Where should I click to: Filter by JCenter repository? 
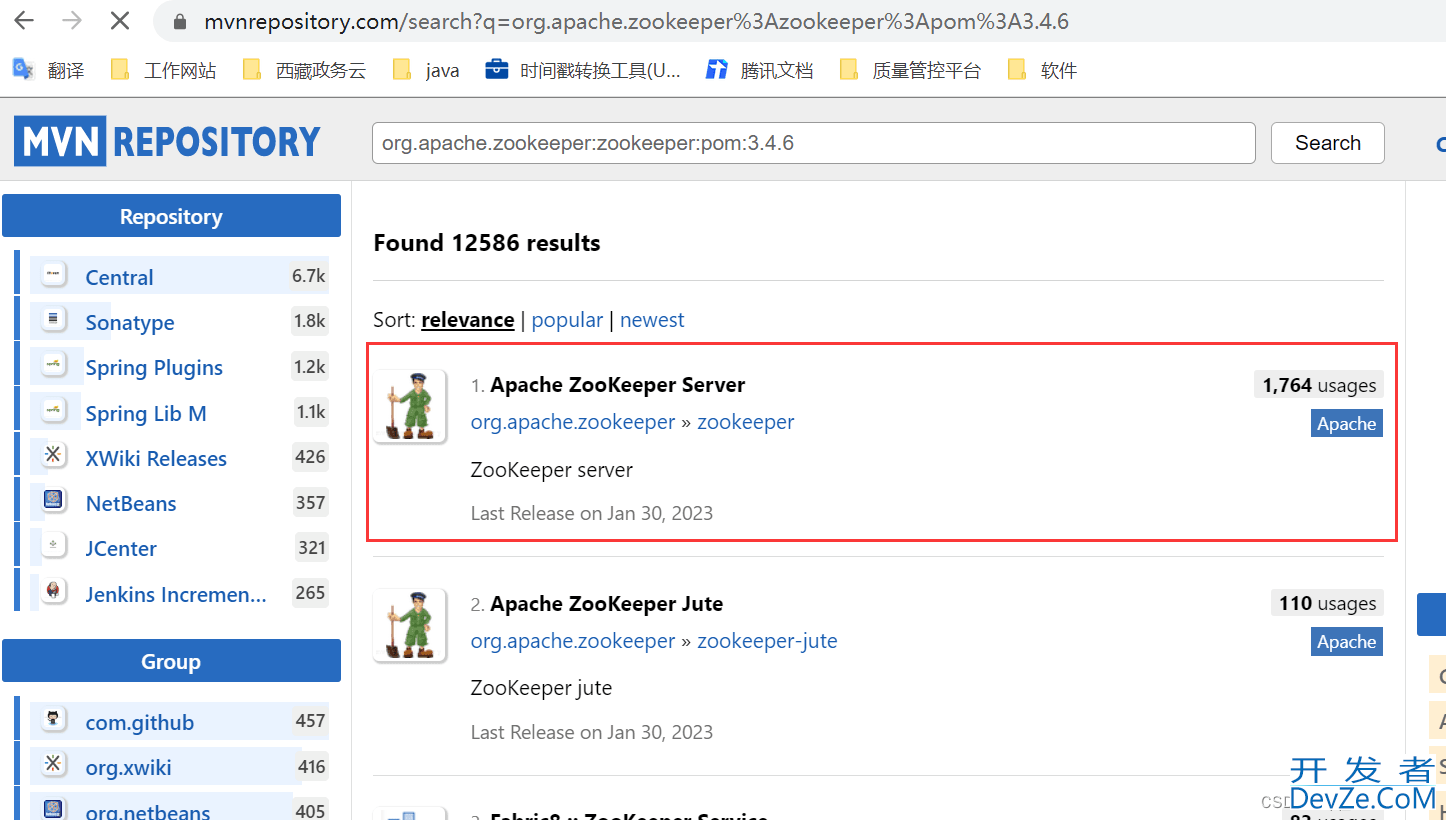121,549
